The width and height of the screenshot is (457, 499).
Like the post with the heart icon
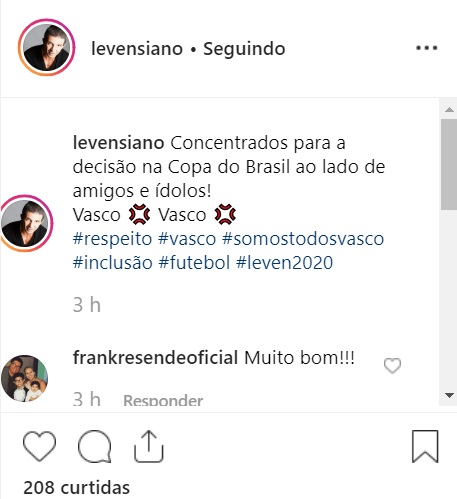(x=39, y=446)
